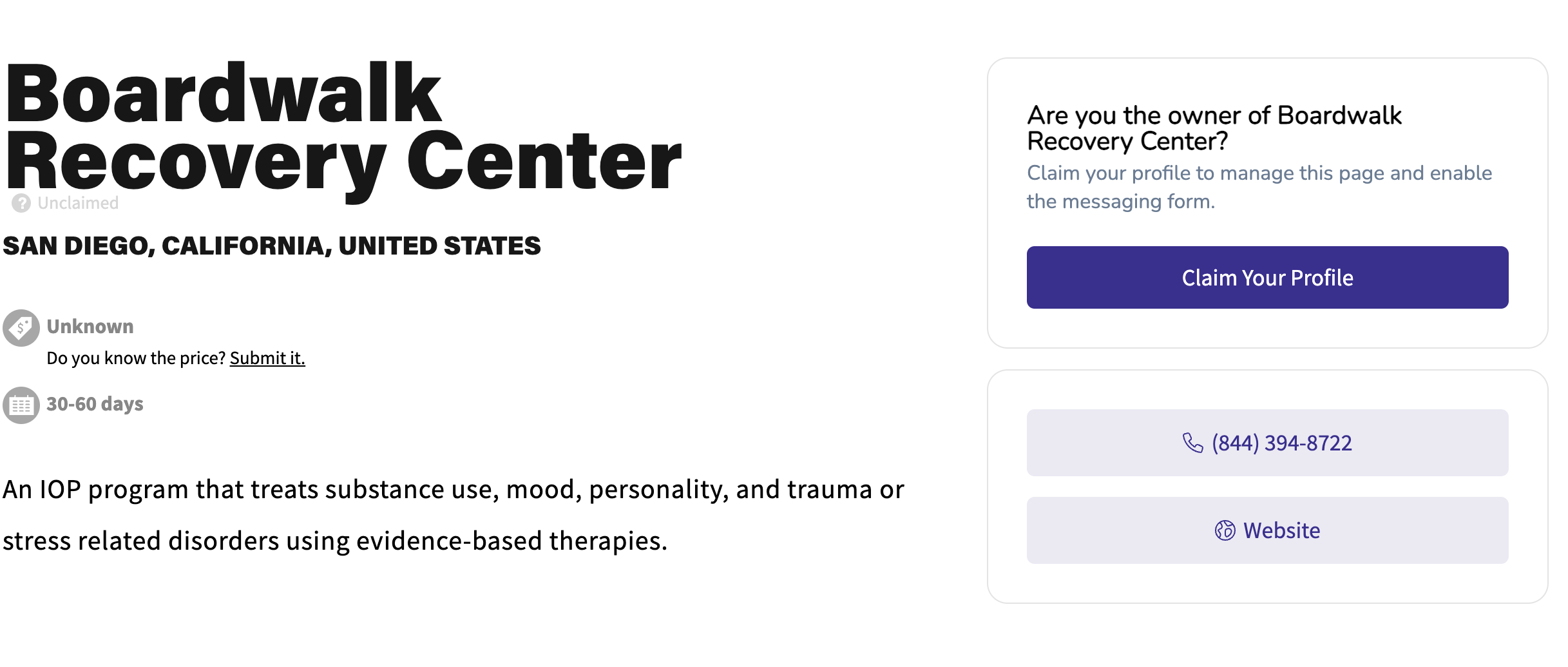Image resolution: width=1568 pixels, height=667 pixels.
Task: Select the San Diego, California location text
Action: pyautogui.click(x=271, y=245)
